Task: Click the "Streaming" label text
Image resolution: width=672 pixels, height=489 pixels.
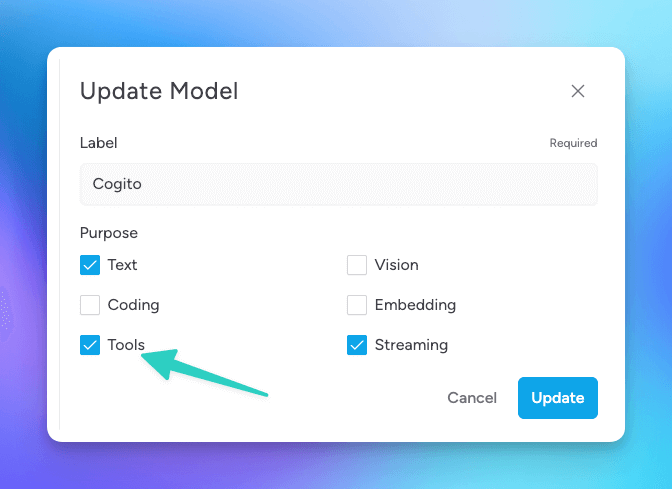Action: pos(411,345)
